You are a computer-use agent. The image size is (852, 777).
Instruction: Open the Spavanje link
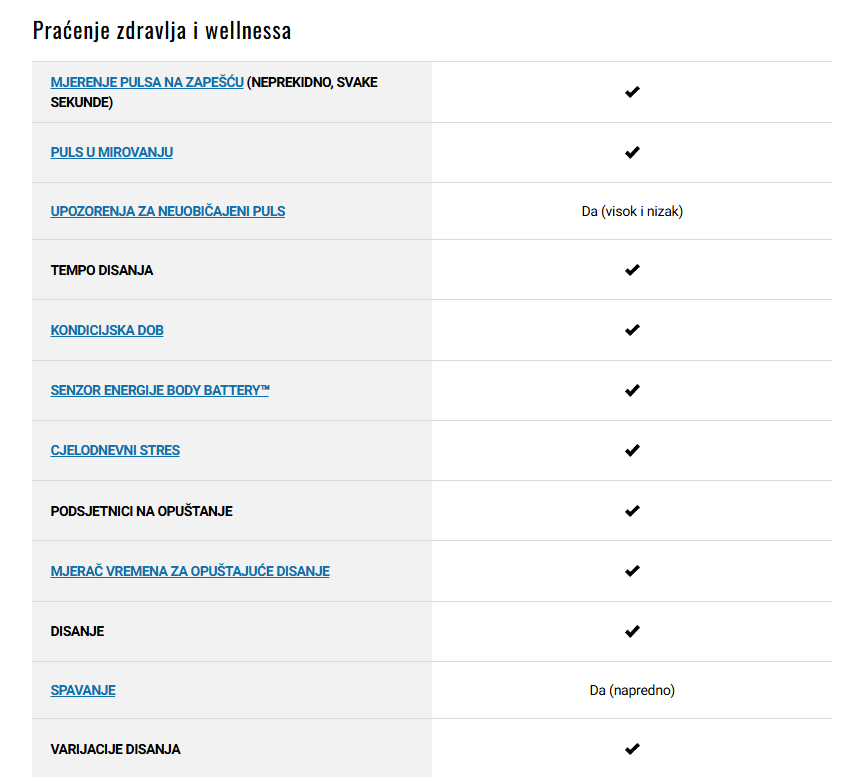[83, 691]
